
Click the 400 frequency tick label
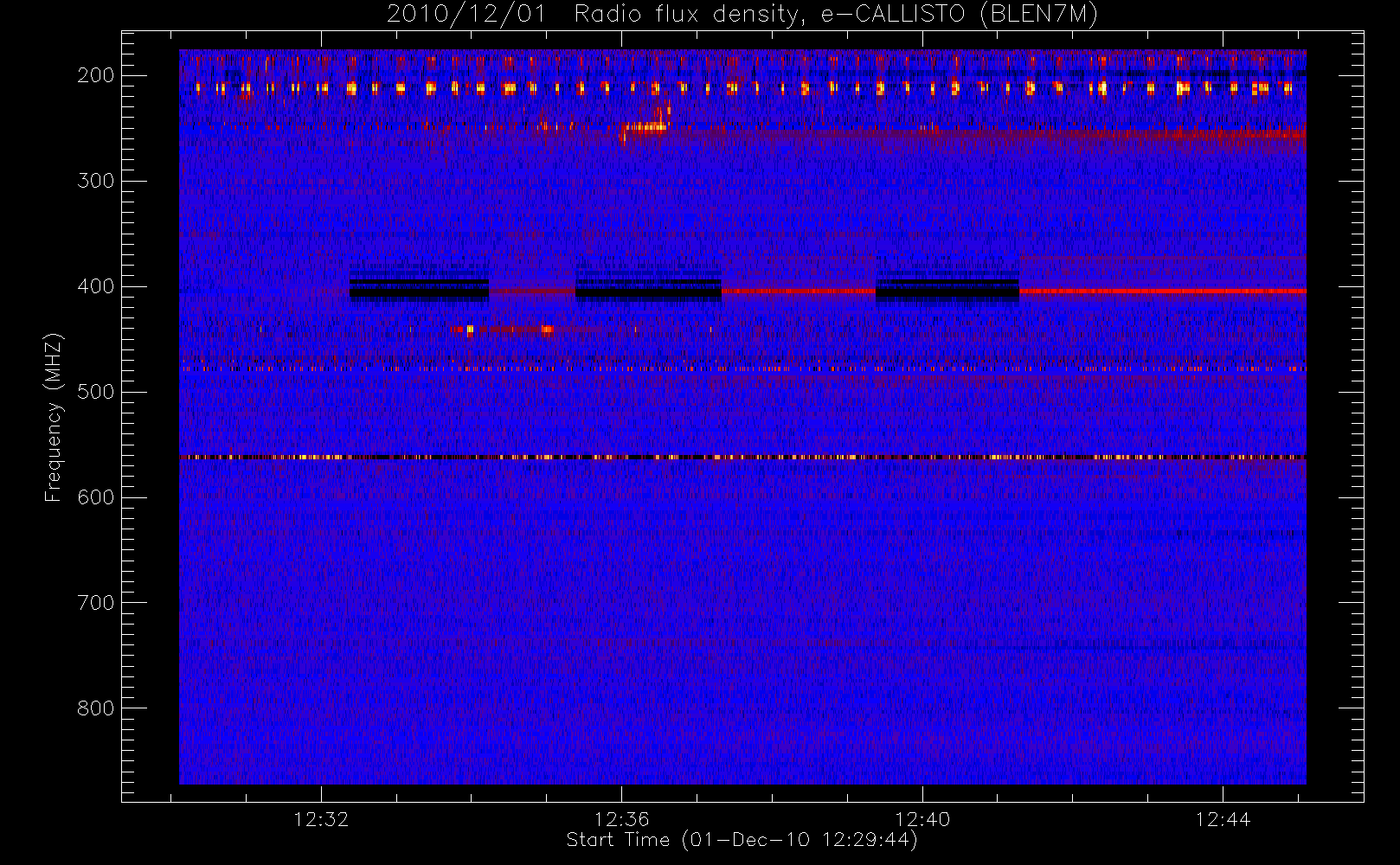[96, 286]
